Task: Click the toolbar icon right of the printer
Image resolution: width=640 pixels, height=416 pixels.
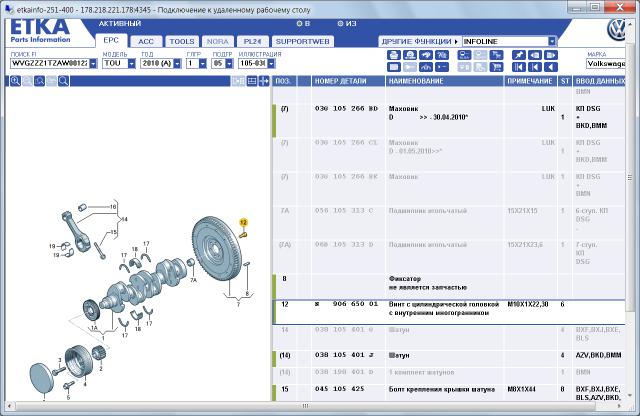Action: tap(410, 55)
